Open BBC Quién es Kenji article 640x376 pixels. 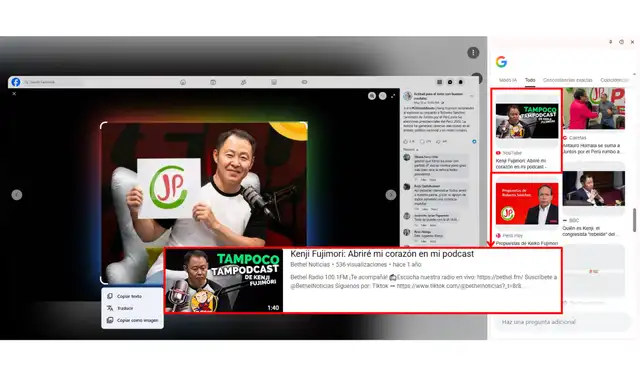coord(591,231)
